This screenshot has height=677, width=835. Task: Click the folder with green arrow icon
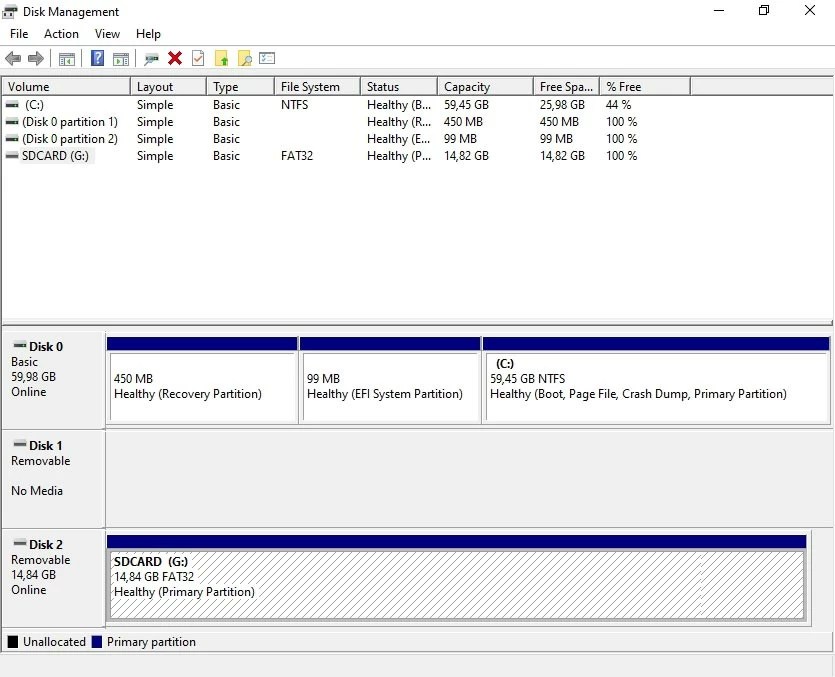(x=222, y=58)
